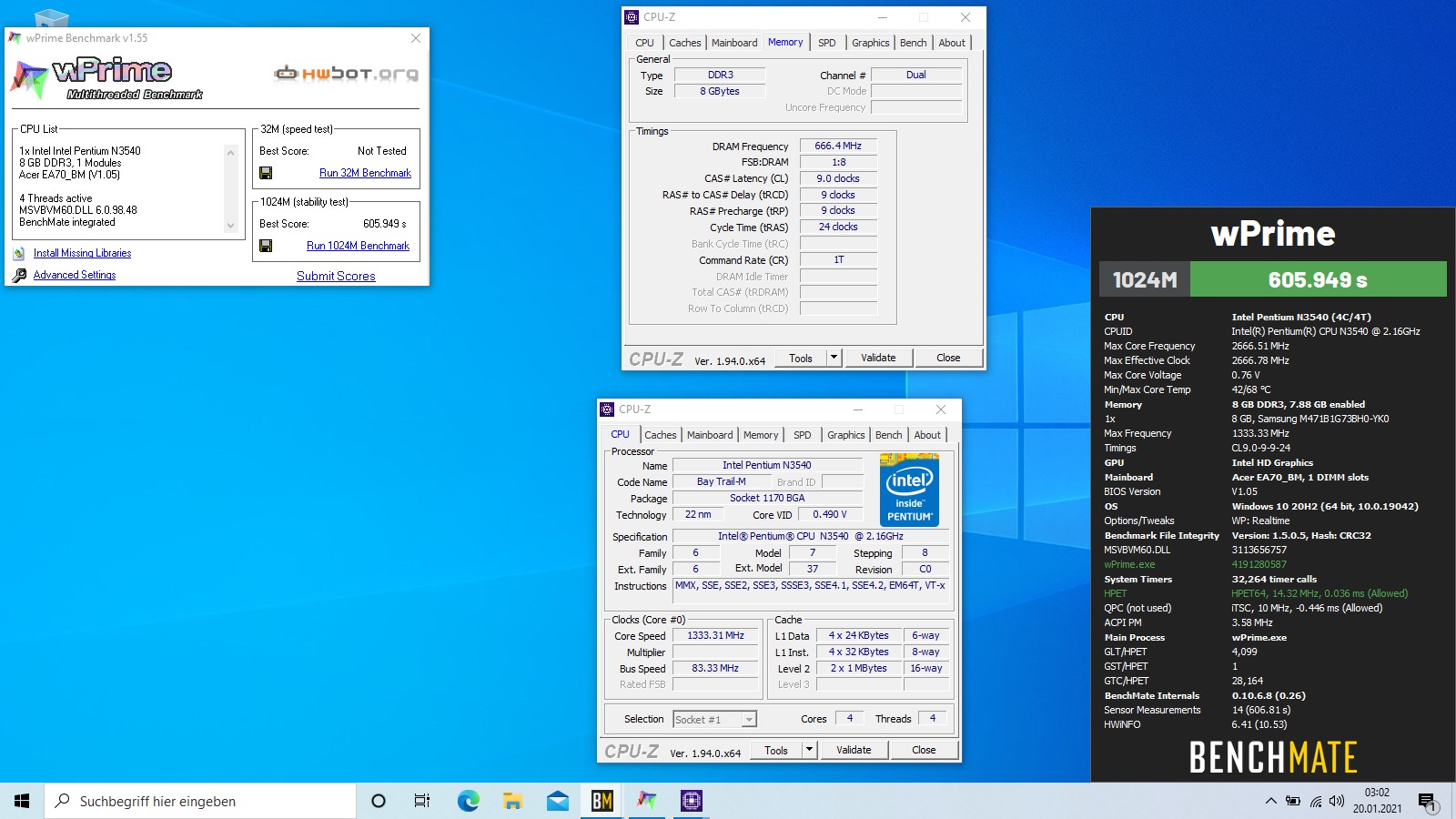
Task: Open Advanced Settings link in wPrime
Action: click(75, 275)
